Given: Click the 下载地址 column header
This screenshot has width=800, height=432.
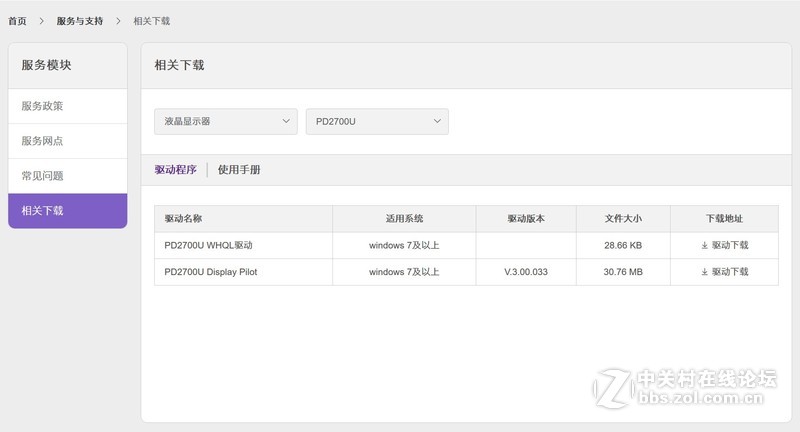Looking at the screenshot, I should (724, 219).
